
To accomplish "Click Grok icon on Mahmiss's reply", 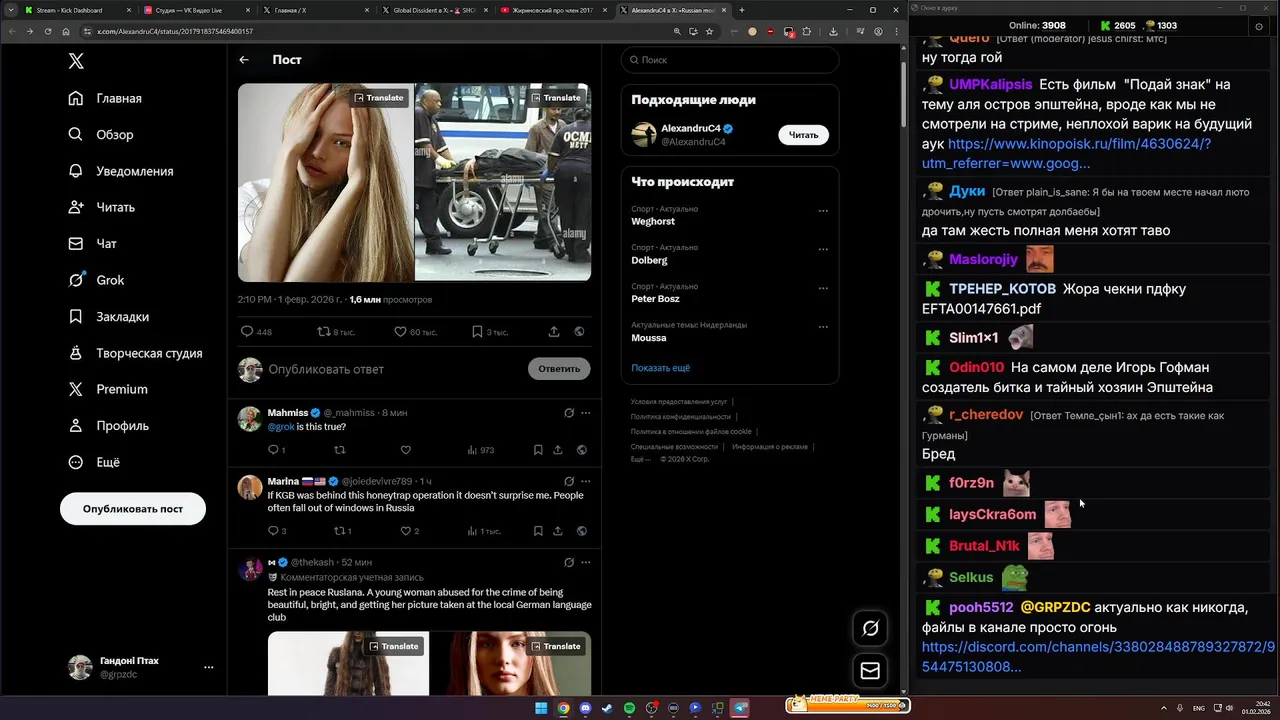I will coord(569,412).
